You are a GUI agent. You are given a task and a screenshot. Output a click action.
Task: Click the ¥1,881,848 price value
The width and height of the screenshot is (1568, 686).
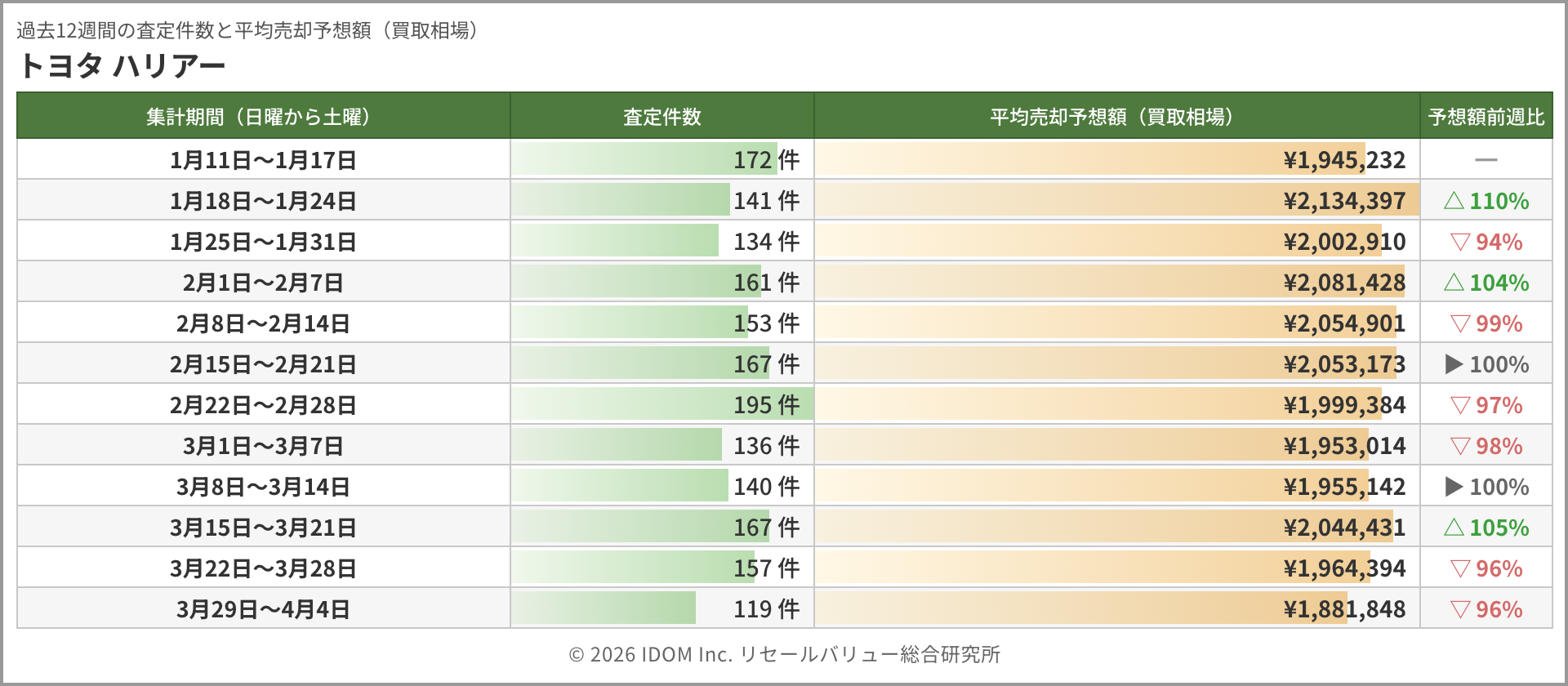tap(1344, 609)
